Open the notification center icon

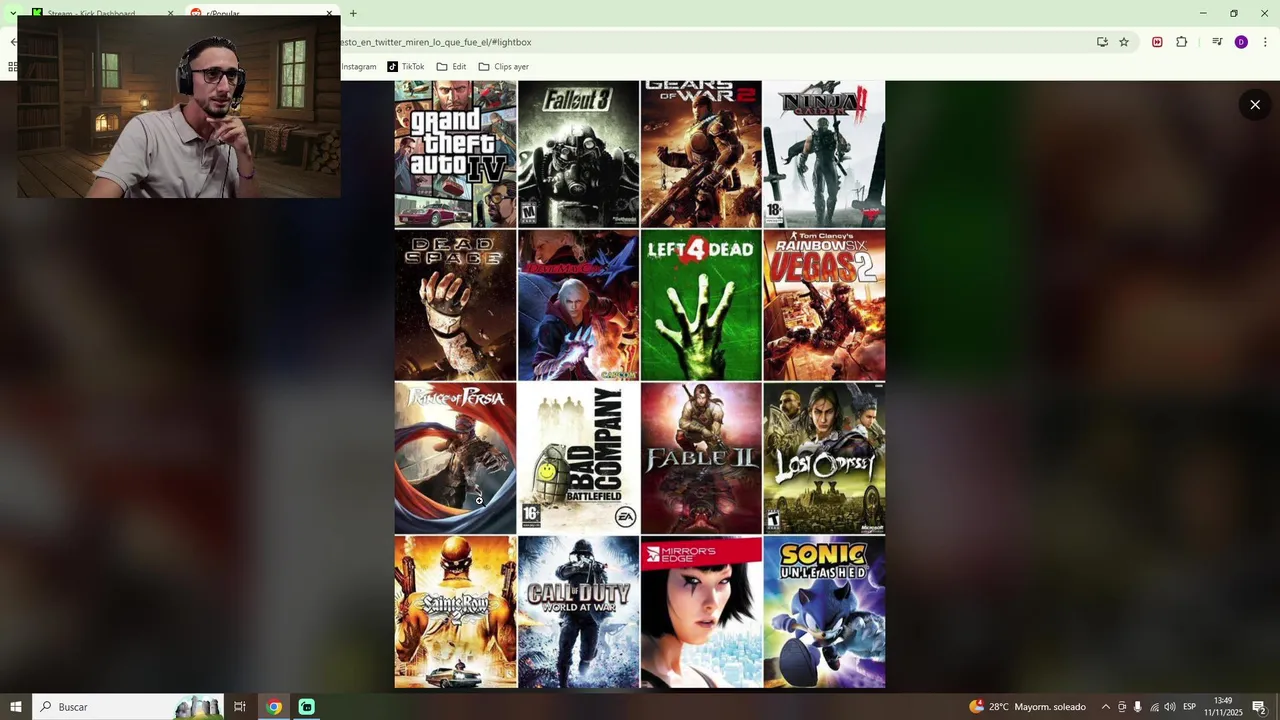coord(1259,707)
